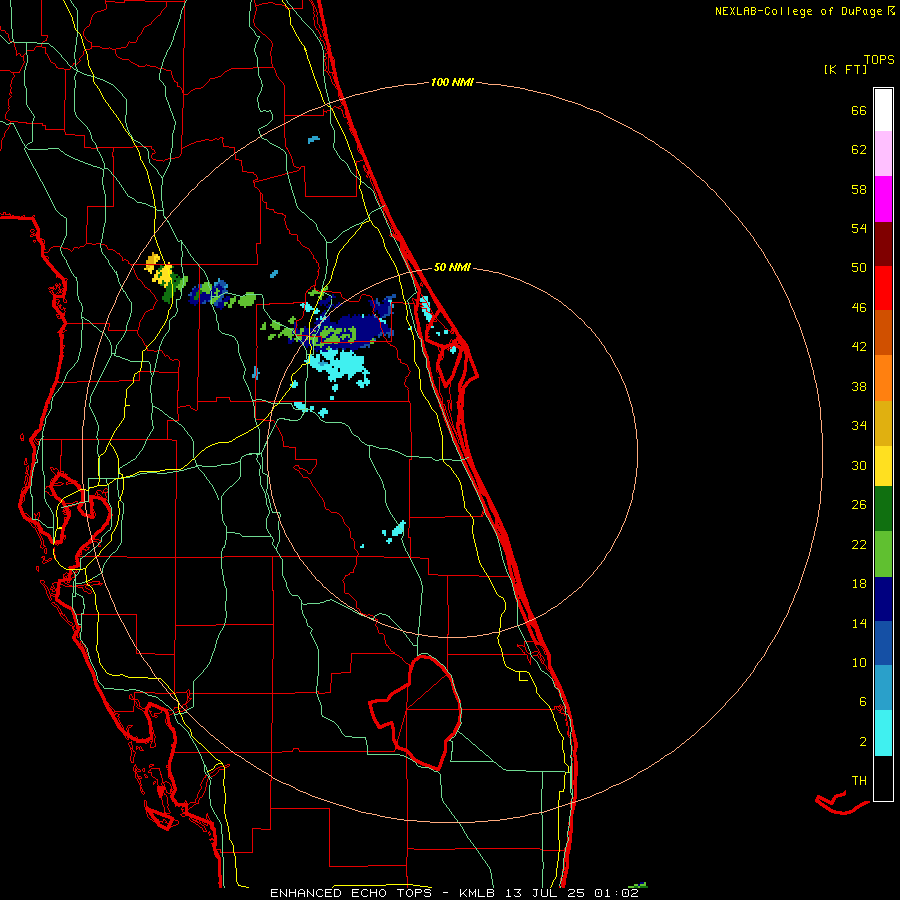Click the yellow-orange radar echo cell
The image size is (900, 900).
click(159, 270)
